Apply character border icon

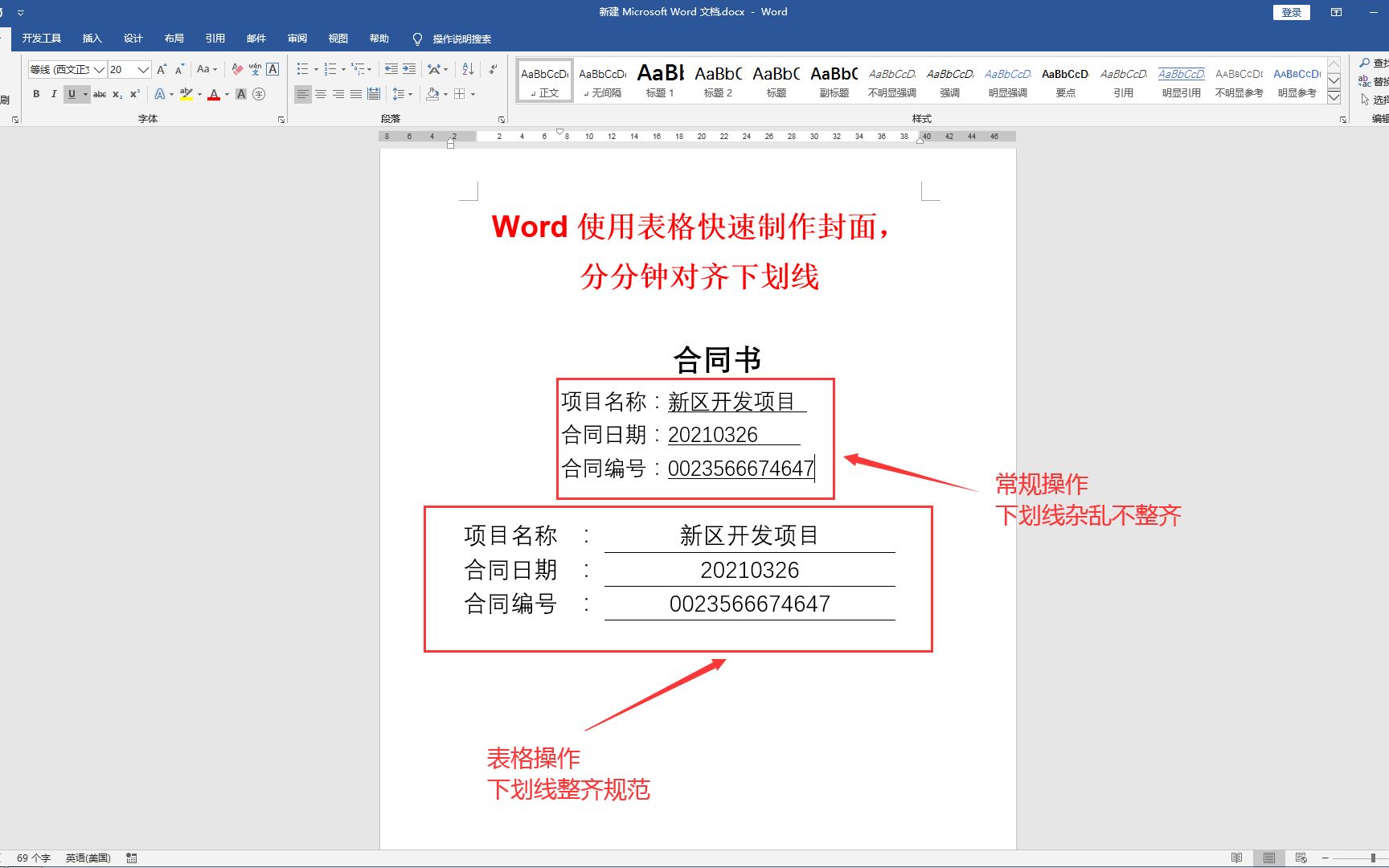(x=272, y=69)
